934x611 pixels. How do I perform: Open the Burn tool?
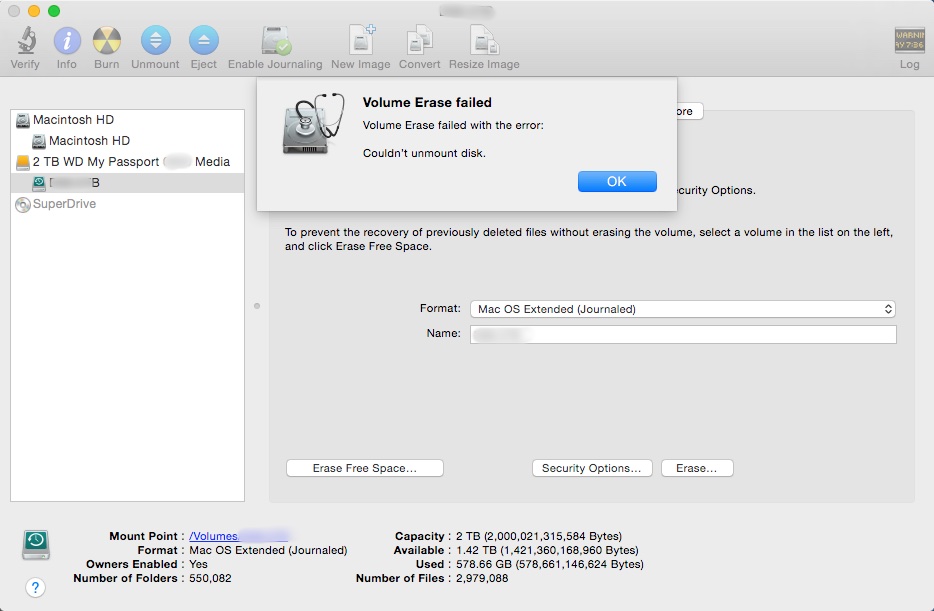pyautogui.click(x=106, y=40)
